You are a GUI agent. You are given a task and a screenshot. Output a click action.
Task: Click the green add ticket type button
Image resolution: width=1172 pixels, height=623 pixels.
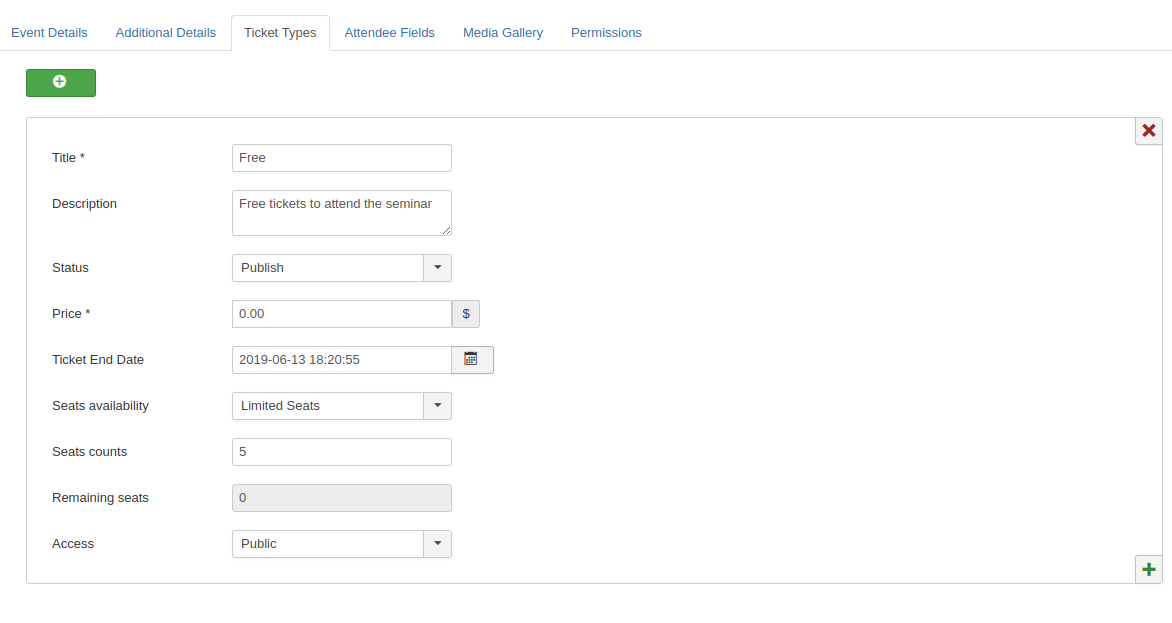[x=61, y=83]
